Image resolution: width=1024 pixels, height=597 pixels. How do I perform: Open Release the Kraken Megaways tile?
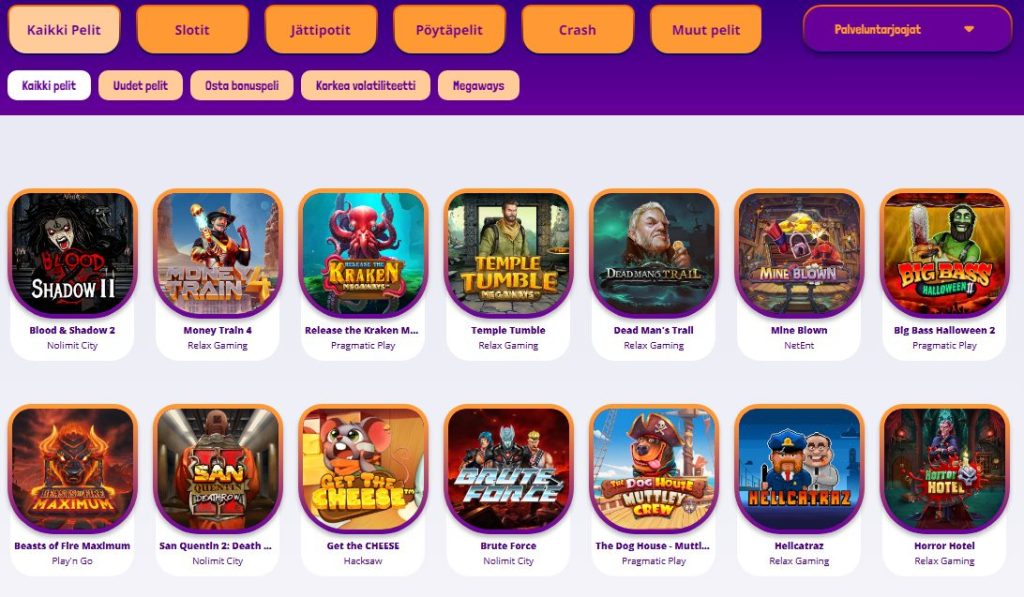tap(363, 253)
